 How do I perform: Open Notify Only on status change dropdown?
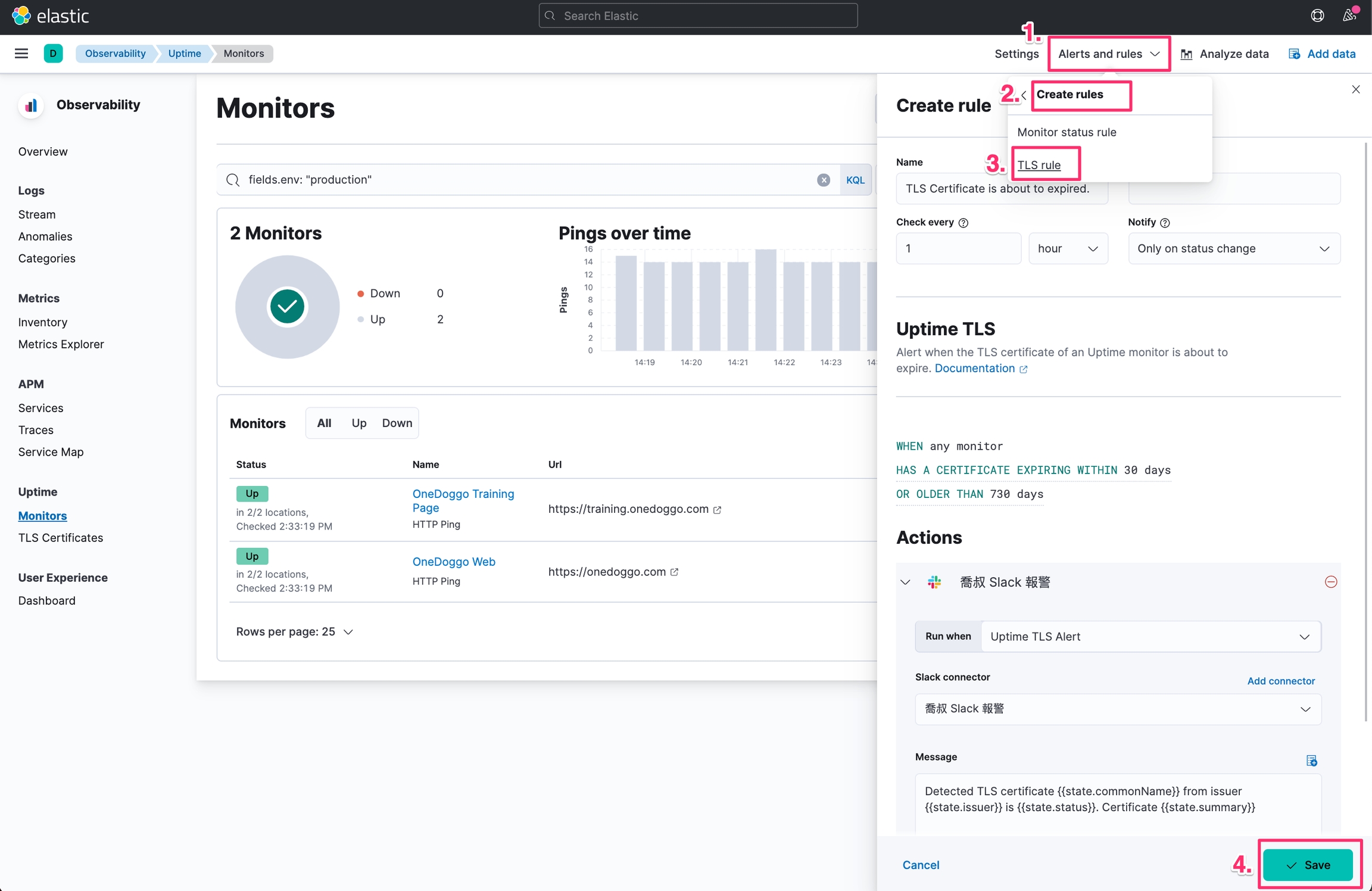1234,248
